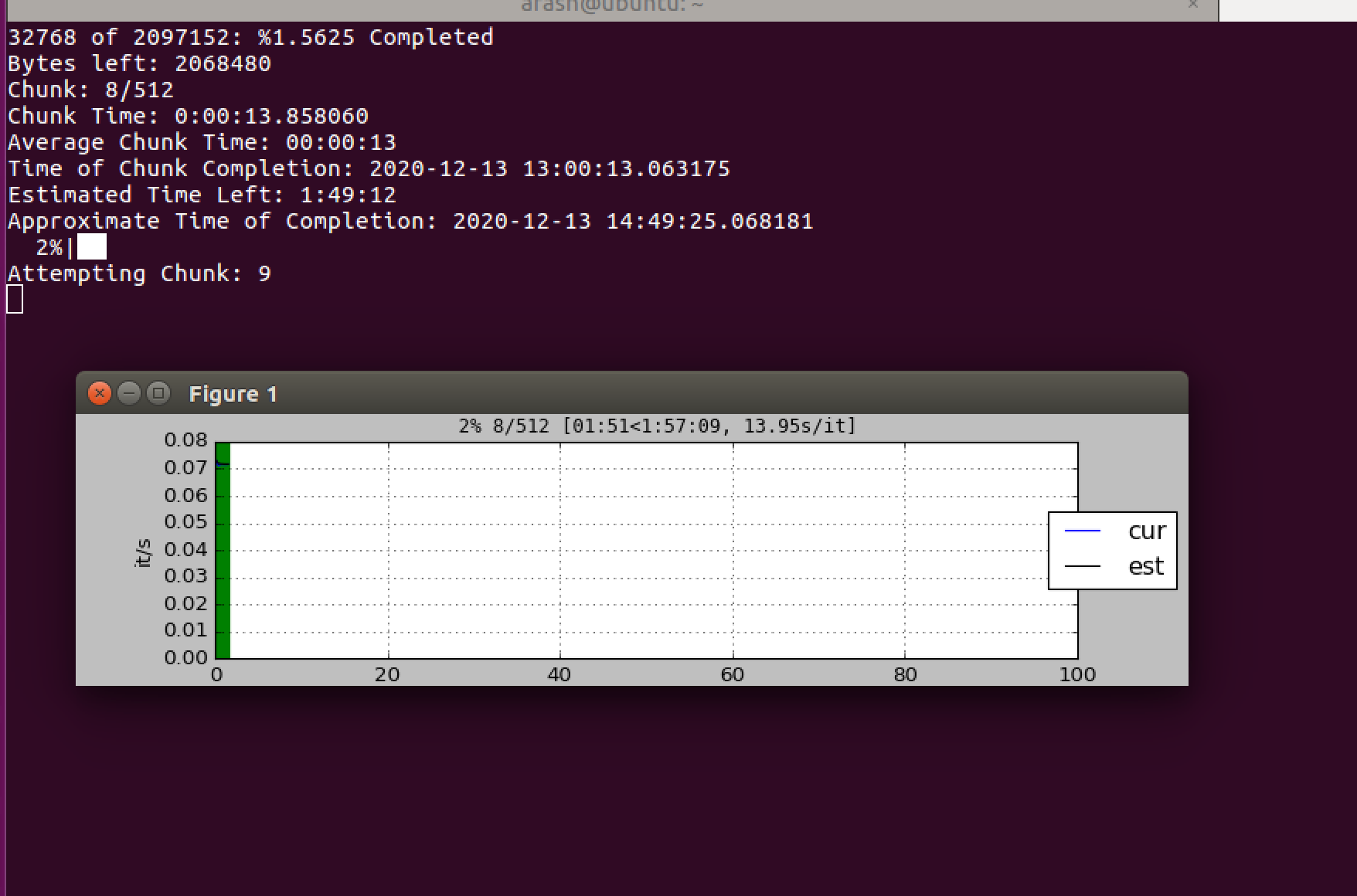Viewport: 1357px width, 896px height.
Task: Toggle the legend box in the plot
Action: point(1112,548)
